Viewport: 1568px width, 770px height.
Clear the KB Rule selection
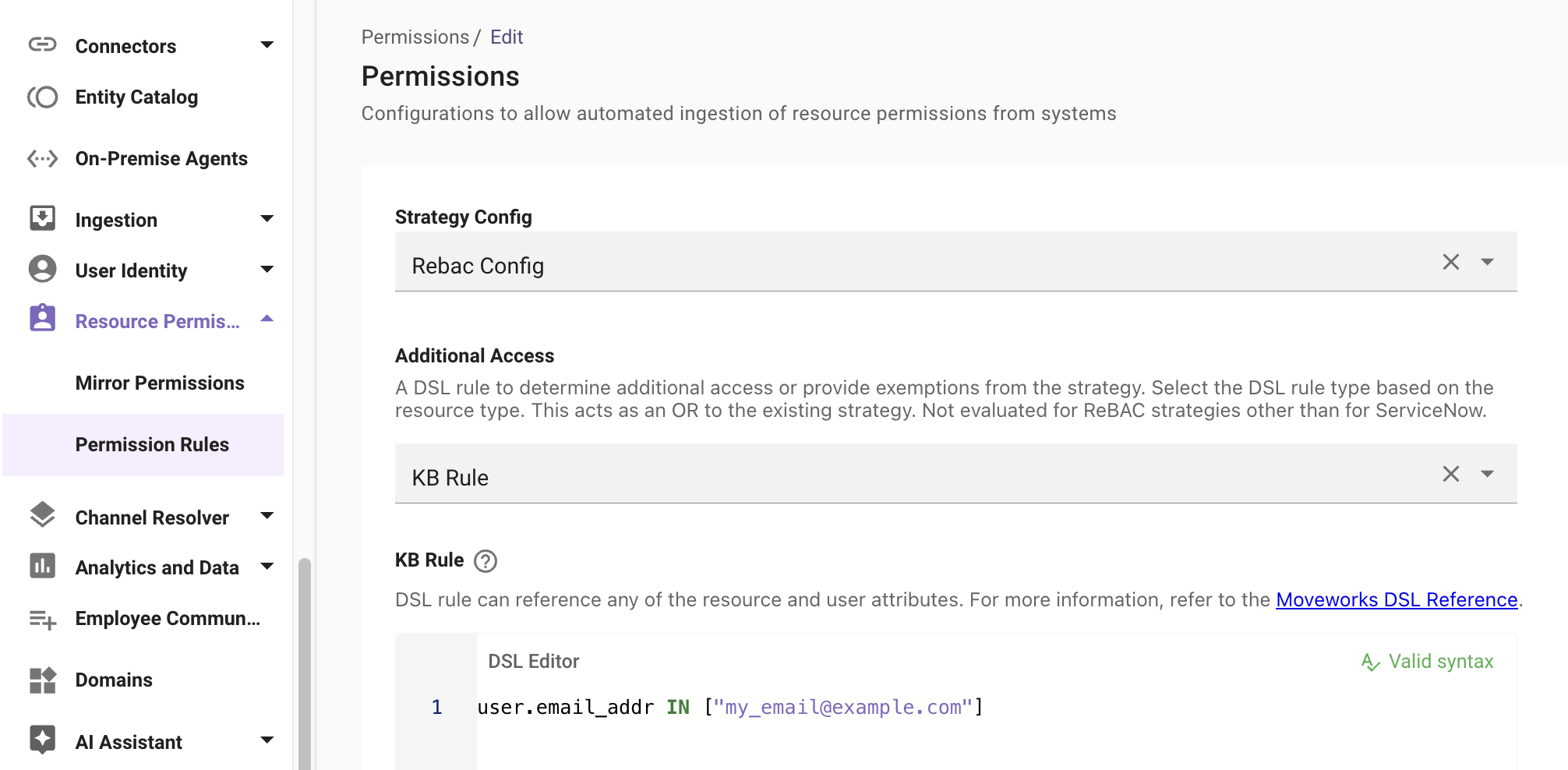pos(1450,474)
